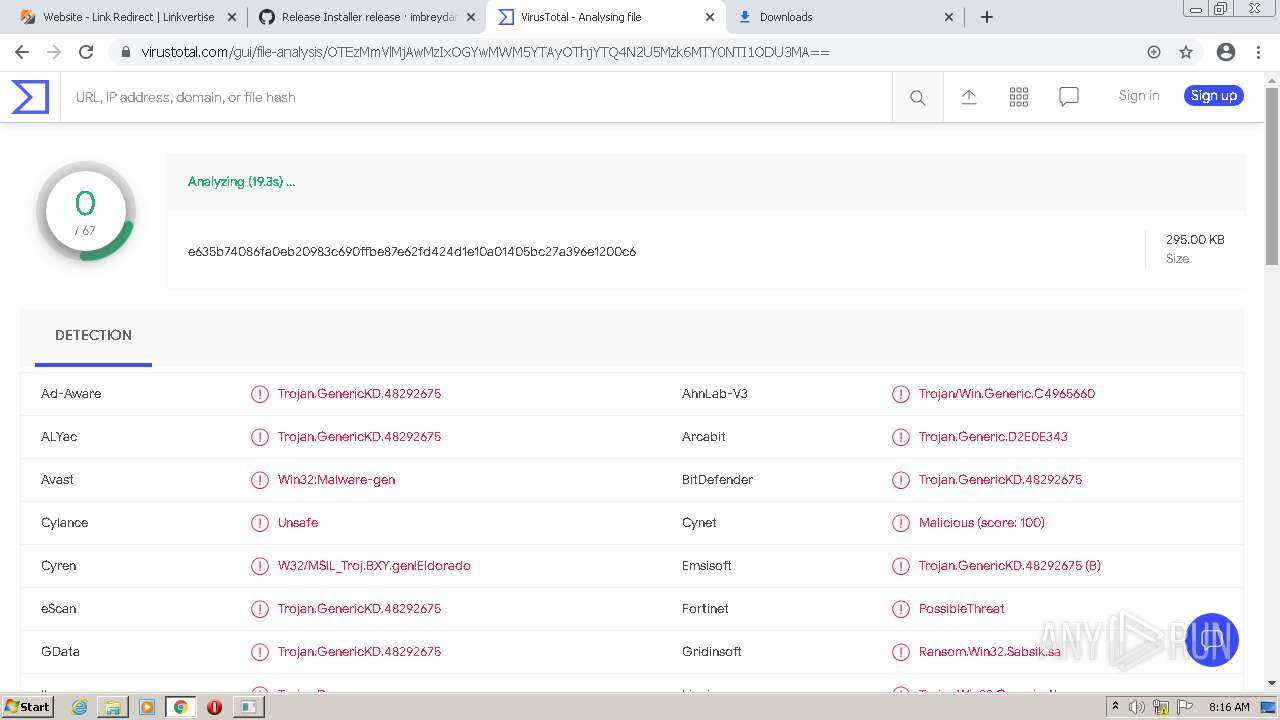The height and width of the screenshot is (720, 1280).
Task: Reload the page
Action: coord(86,52)
